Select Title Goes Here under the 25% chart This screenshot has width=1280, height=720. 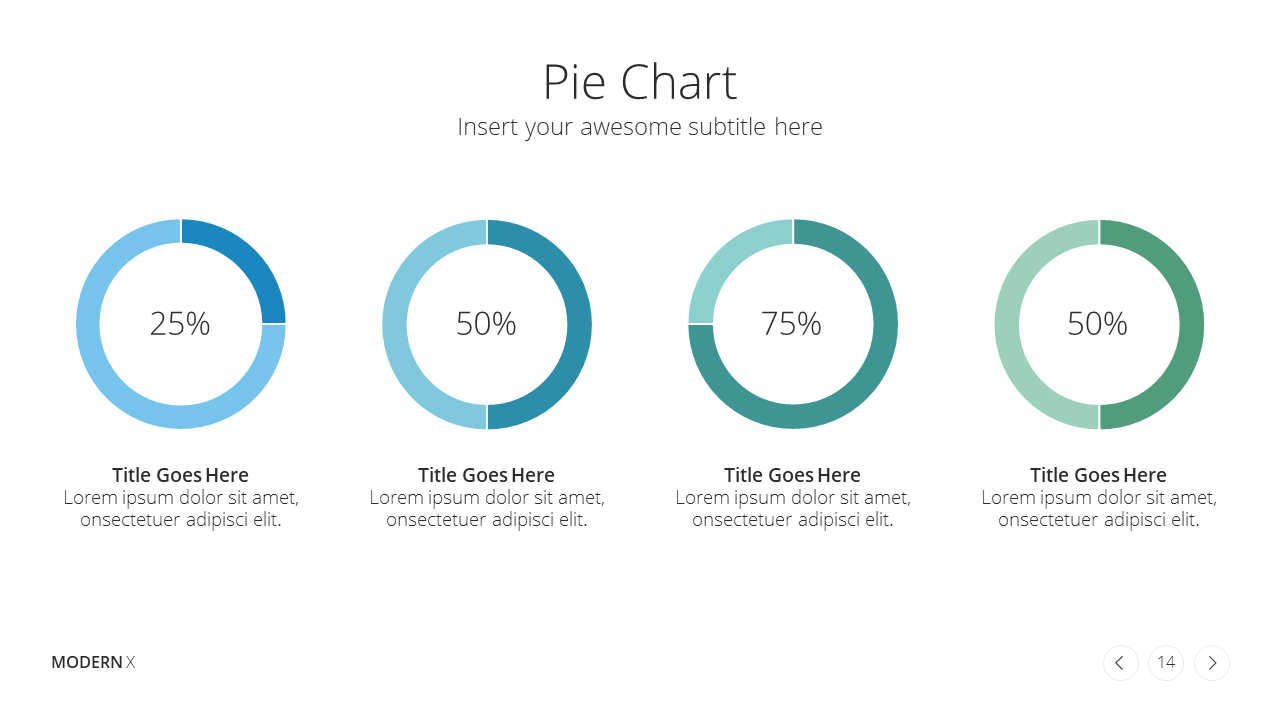[180, 475]
